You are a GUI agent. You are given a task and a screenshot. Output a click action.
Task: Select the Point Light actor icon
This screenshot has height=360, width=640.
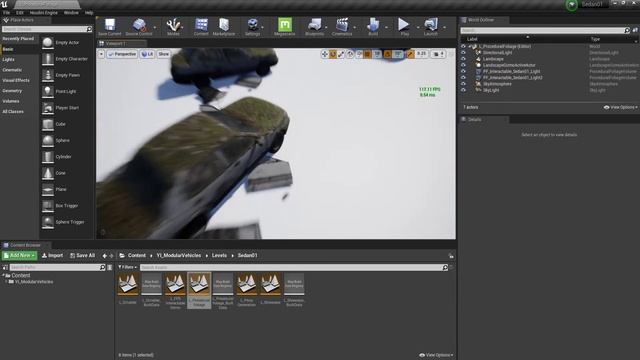(48, 91)
